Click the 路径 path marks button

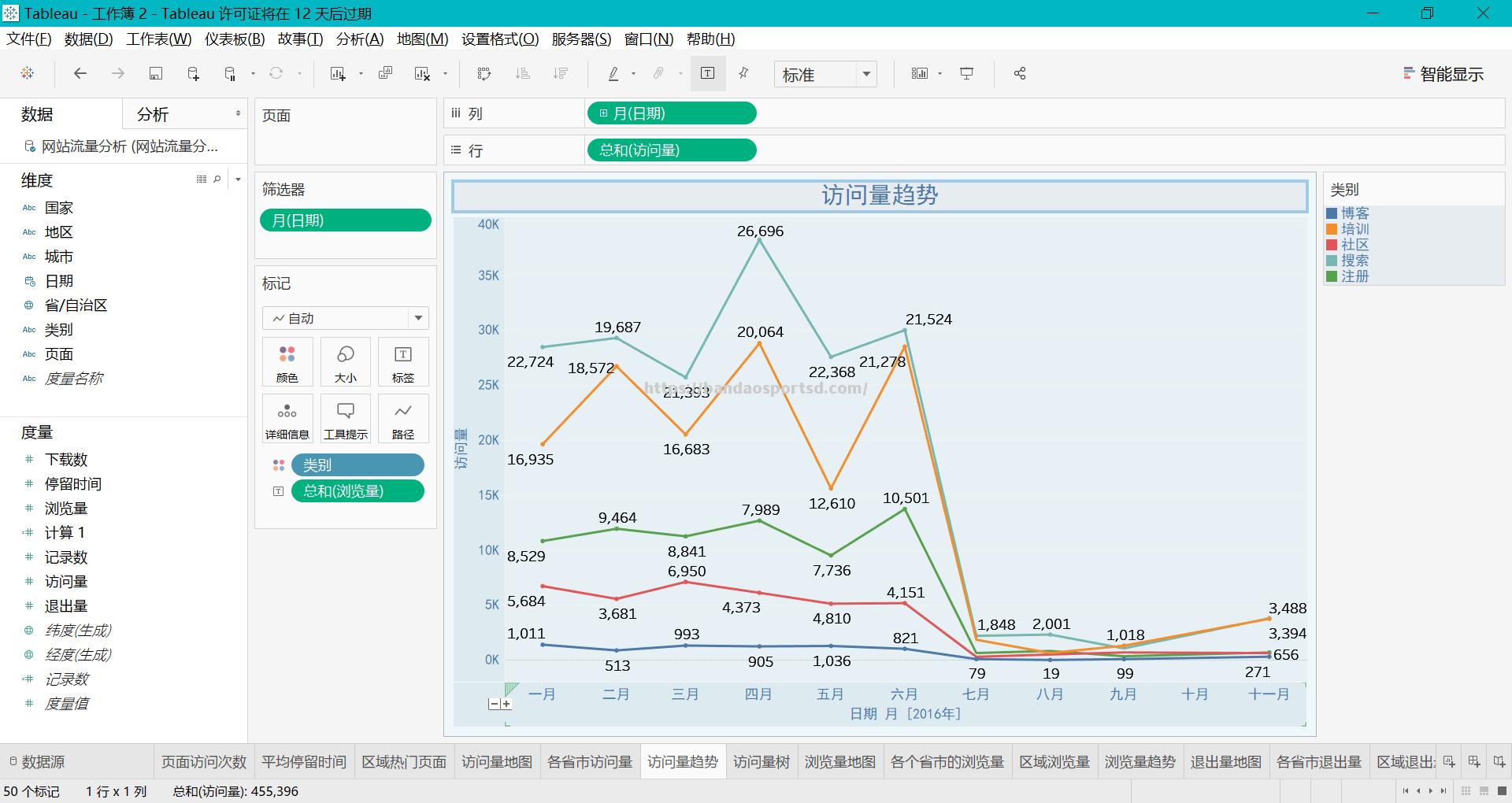point(403,419)
